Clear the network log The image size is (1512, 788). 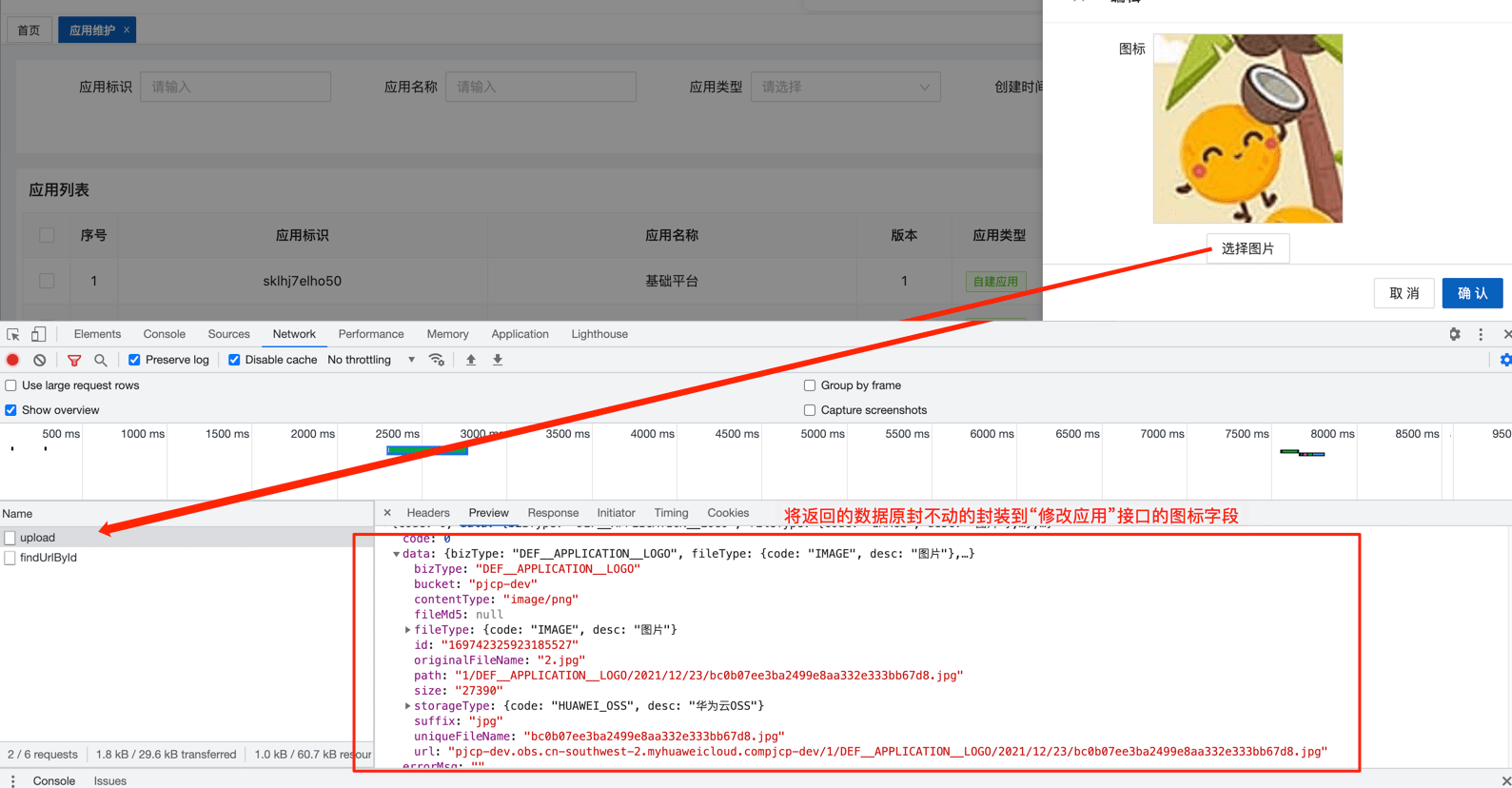click(x=40, y=361)
